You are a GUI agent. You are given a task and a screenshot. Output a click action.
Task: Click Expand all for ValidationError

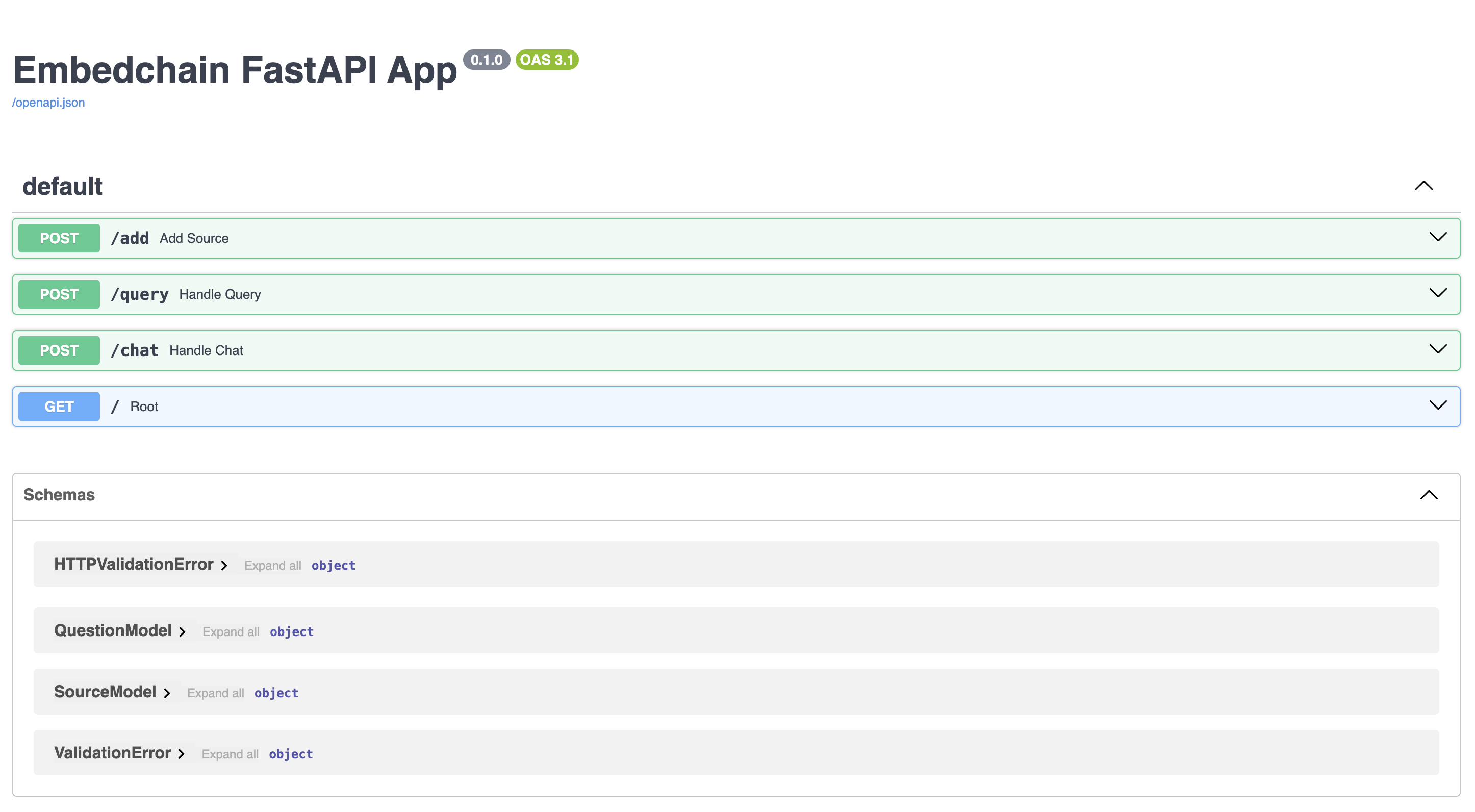230,754
